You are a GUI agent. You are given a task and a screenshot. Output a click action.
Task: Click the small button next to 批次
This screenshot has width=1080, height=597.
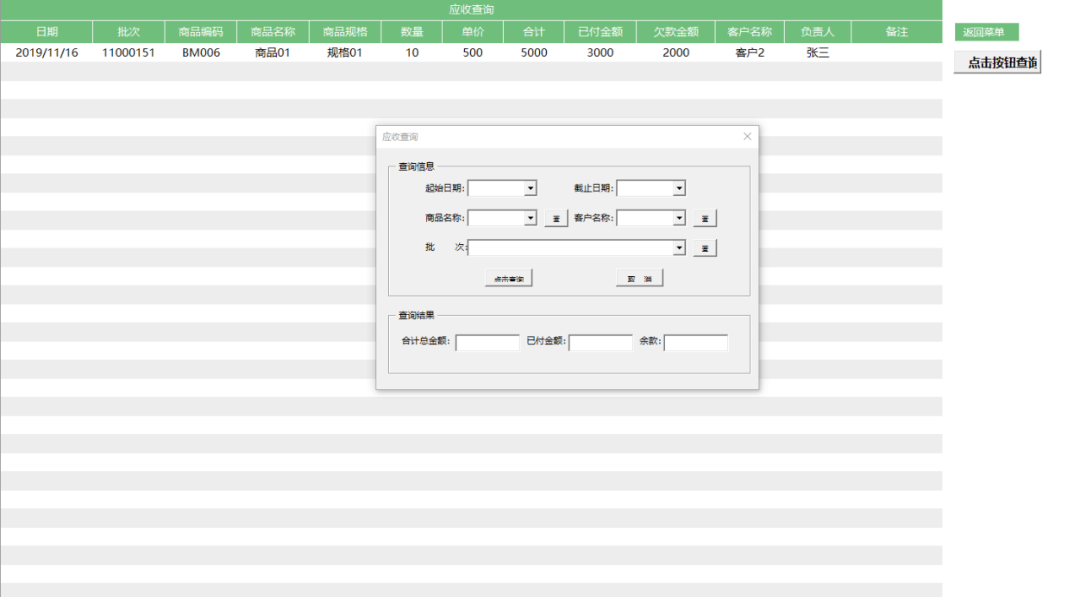click(x=705, y=249)
